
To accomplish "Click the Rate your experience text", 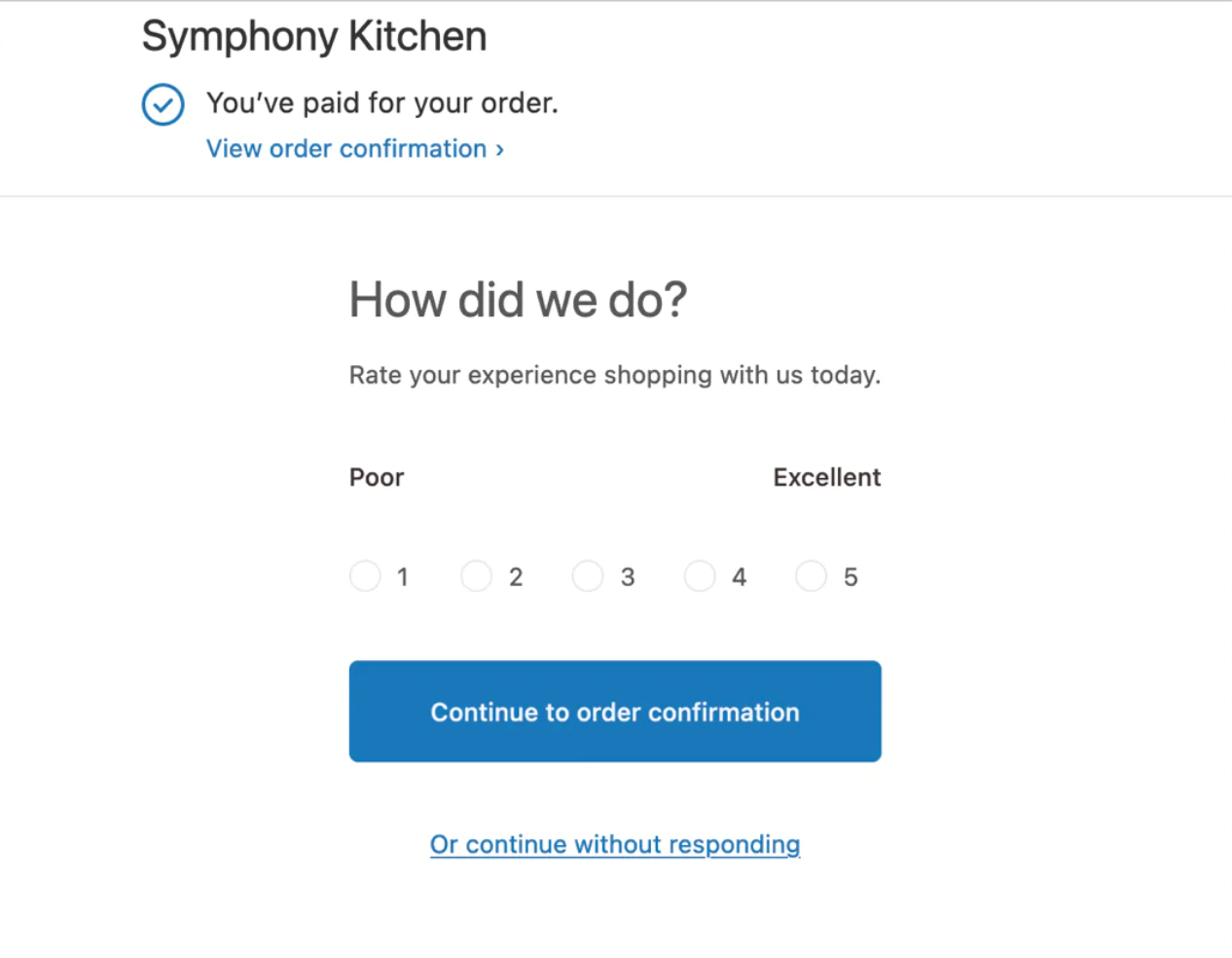I will (614, 375).
